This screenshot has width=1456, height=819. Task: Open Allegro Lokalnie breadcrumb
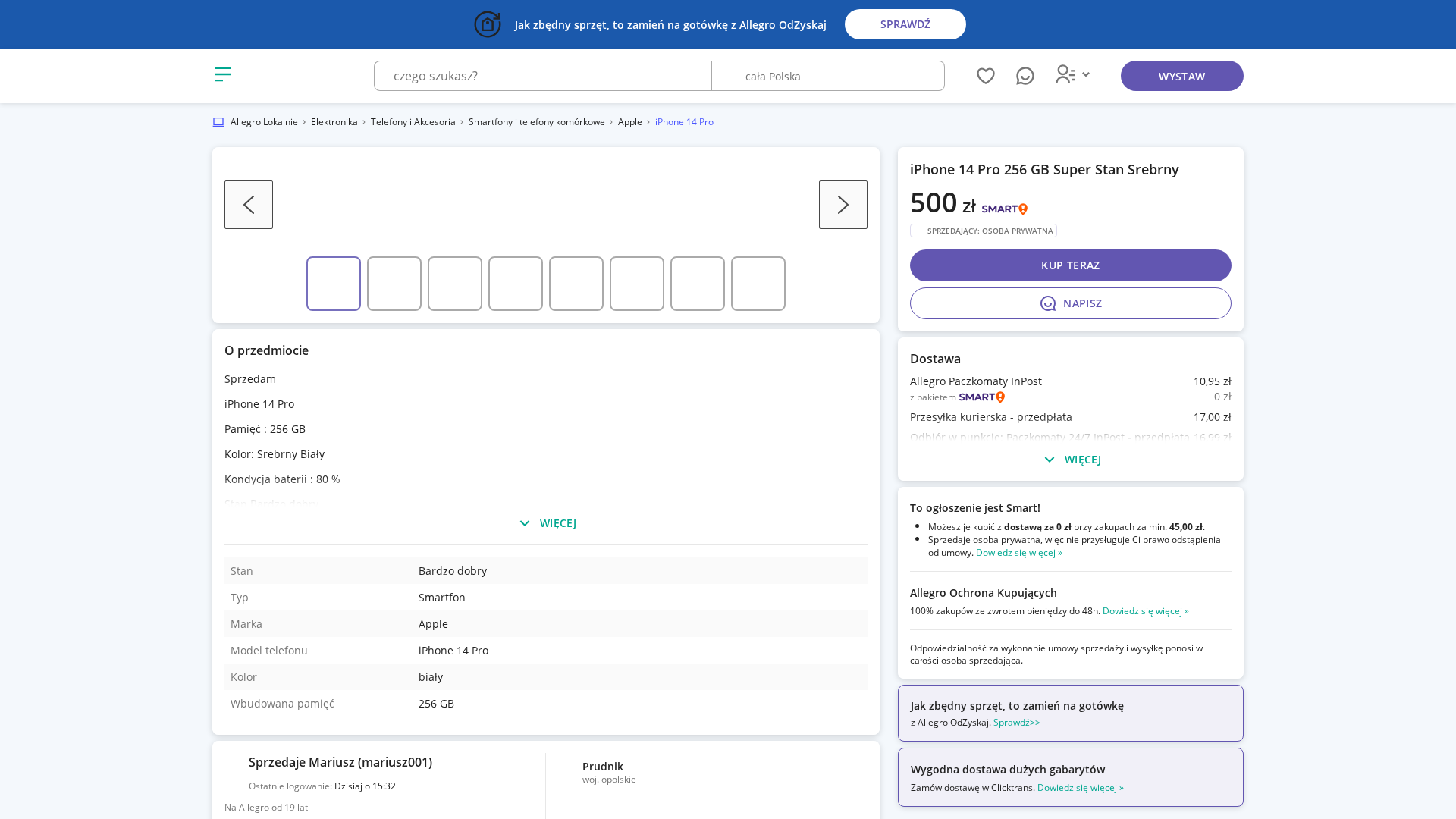264,122
